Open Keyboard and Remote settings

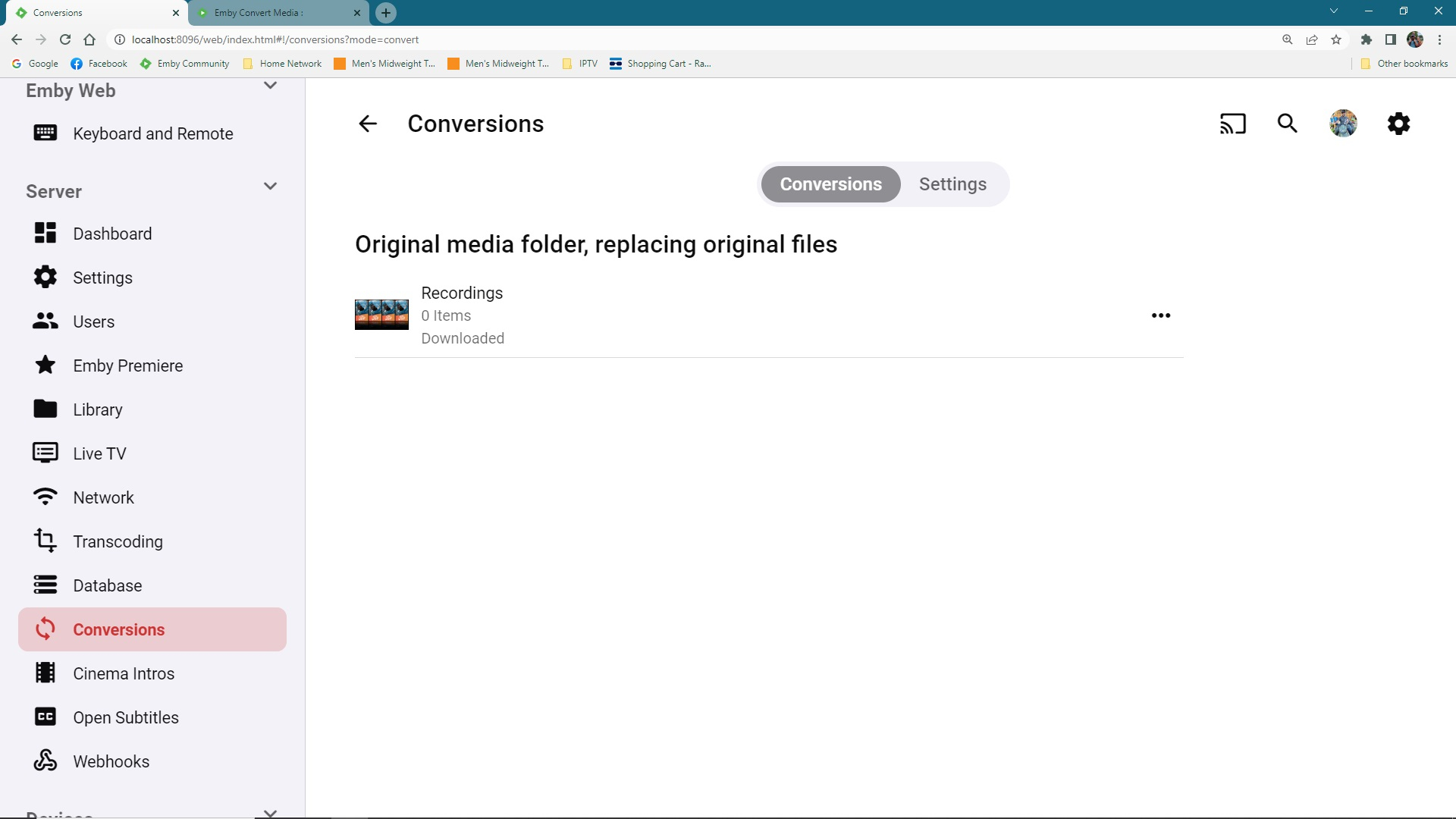tap(152, 133)
